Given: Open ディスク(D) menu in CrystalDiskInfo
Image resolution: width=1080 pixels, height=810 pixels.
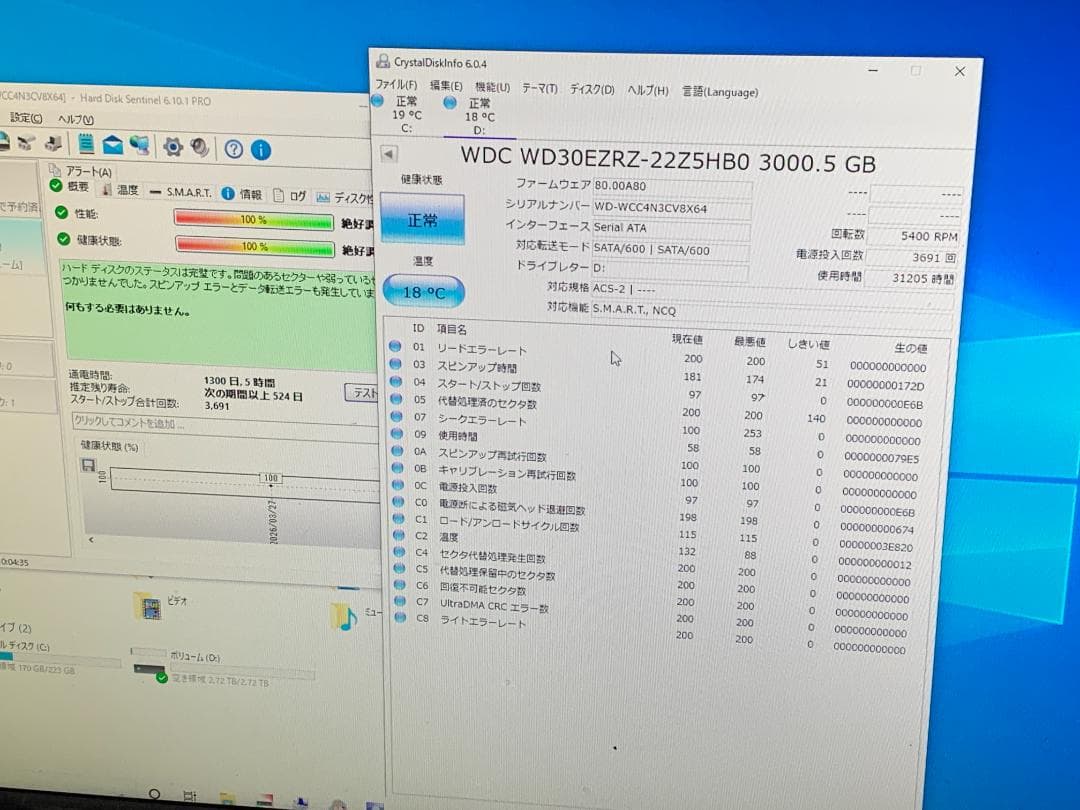Looking at the screenshot, I should (592, 90).
